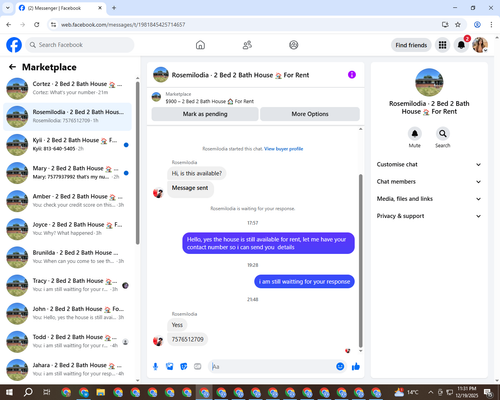Switch to Messenger | Facebook tab
The width and height of the screenshot is (500, 400).
(61, 8)
